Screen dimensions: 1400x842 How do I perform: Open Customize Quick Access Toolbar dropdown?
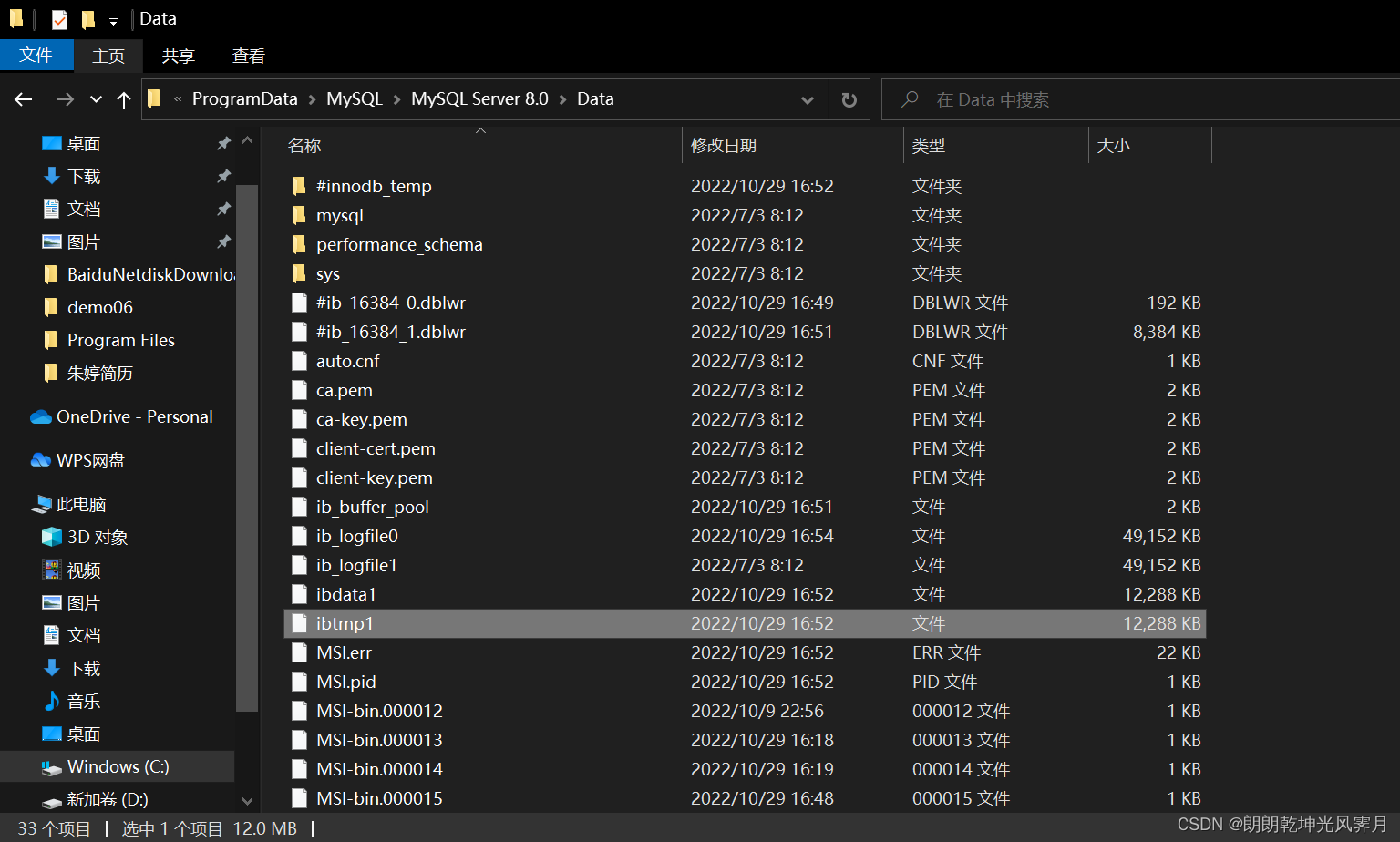pyautogui.click(x=113, y=20)
